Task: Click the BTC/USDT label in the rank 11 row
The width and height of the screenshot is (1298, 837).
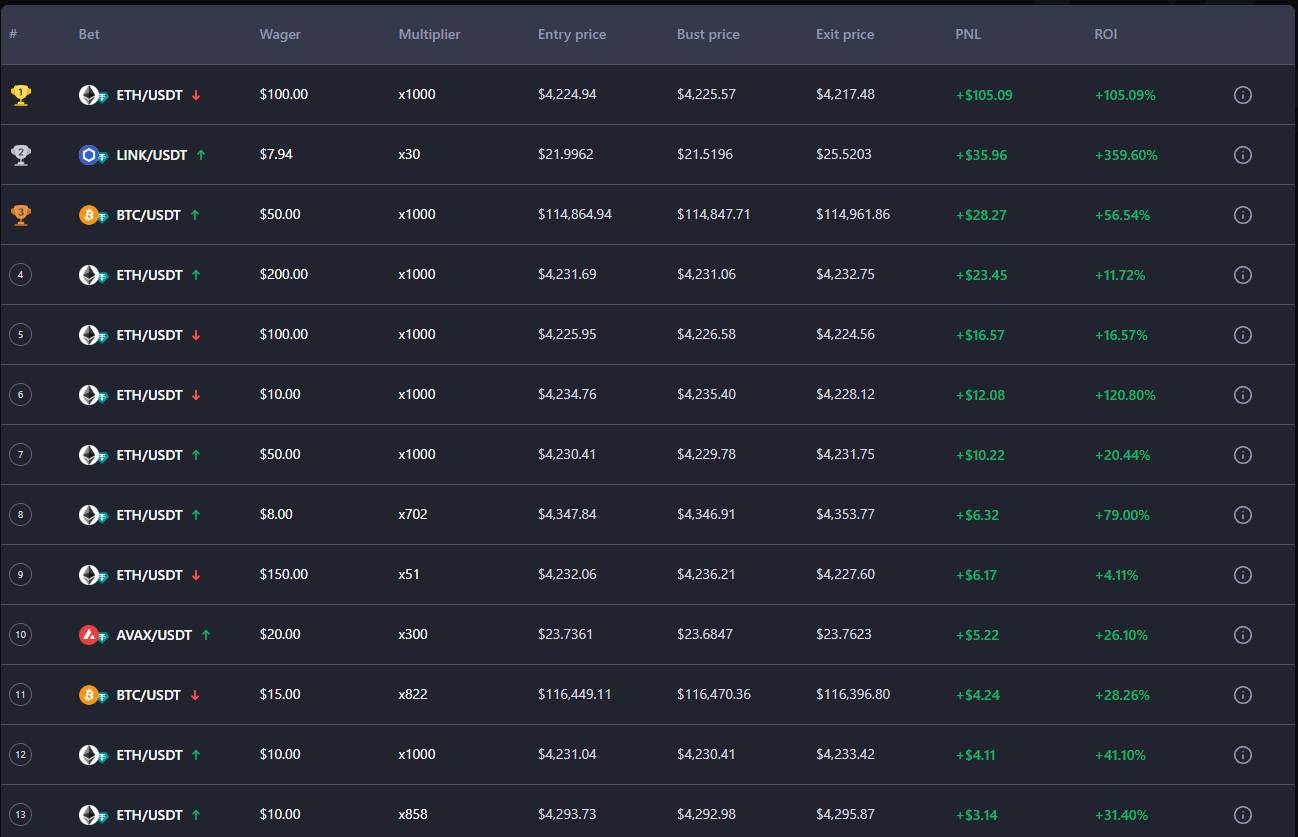Action: coord(149,695)
